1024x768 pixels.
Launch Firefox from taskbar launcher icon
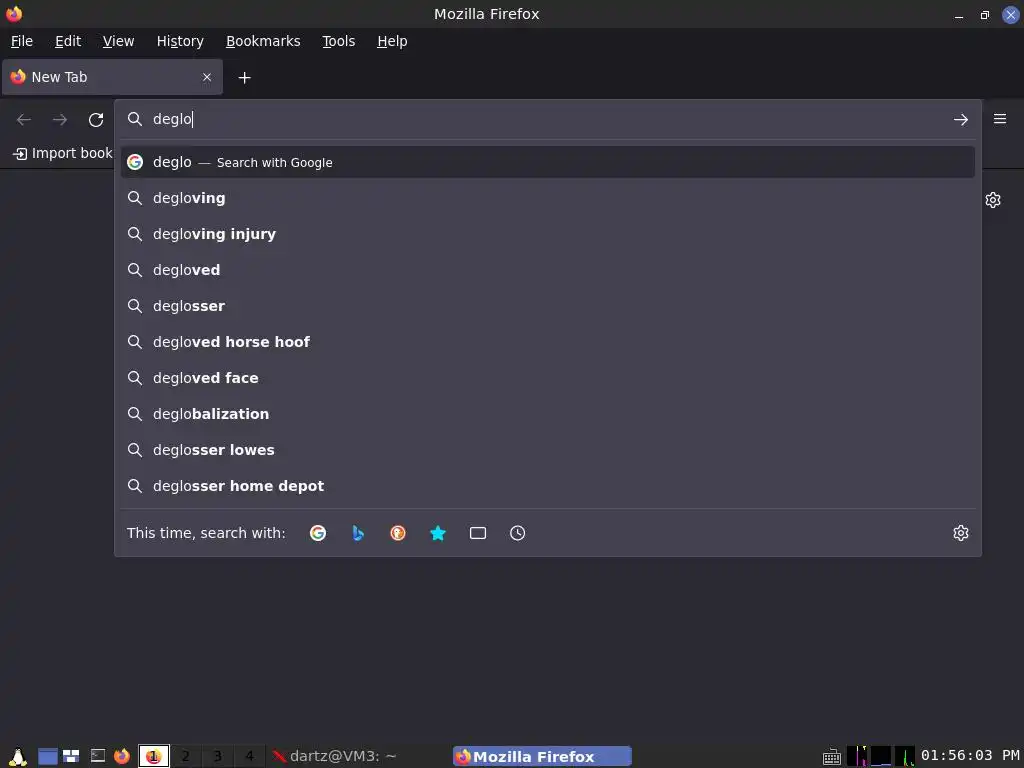click(122, 756)
